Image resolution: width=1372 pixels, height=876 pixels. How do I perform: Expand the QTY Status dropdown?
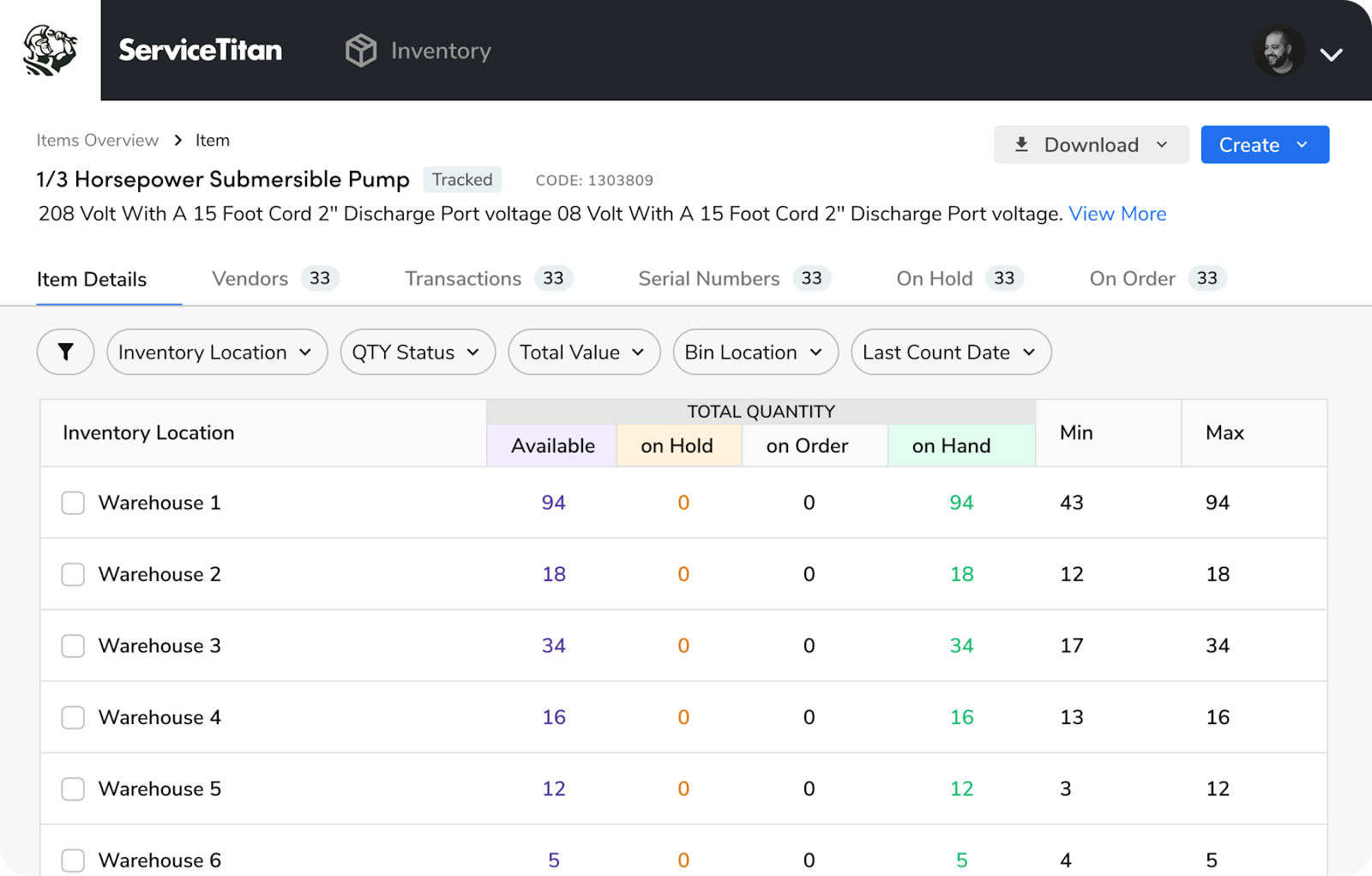point(417,352)
